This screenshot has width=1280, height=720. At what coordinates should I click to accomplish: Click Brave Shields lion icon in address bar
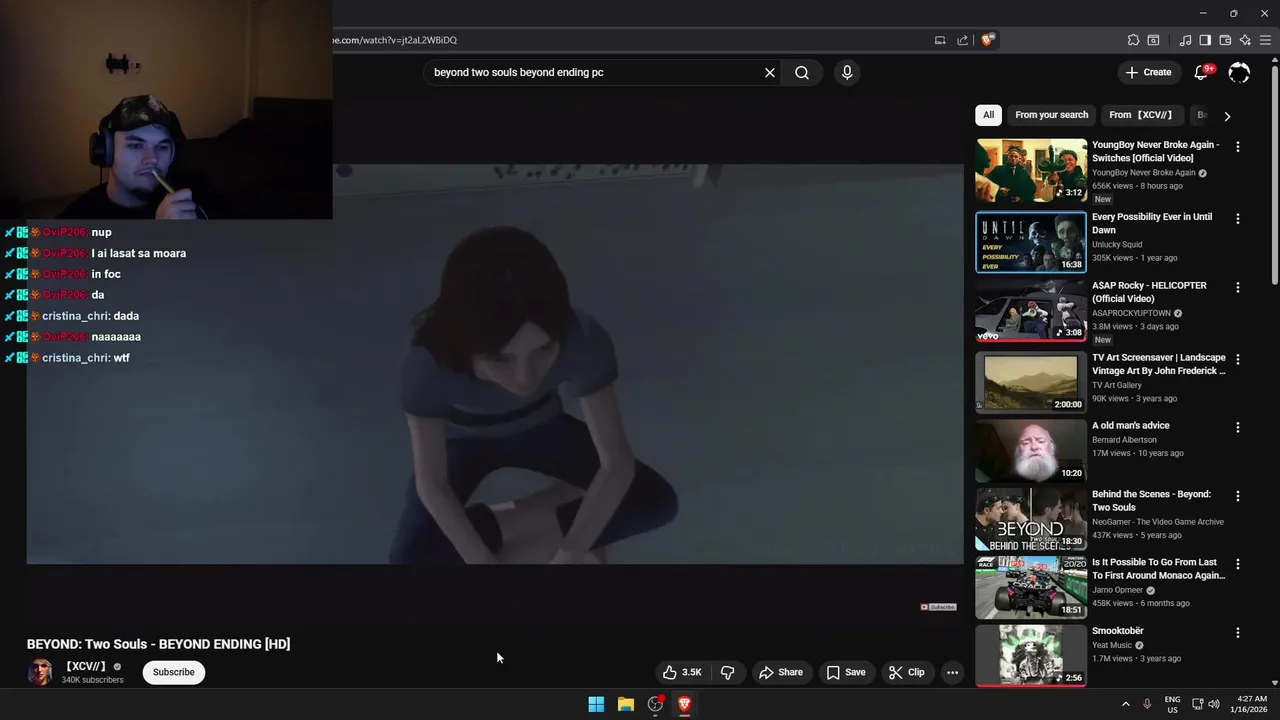pyautogui.click(x=988, y=40)
